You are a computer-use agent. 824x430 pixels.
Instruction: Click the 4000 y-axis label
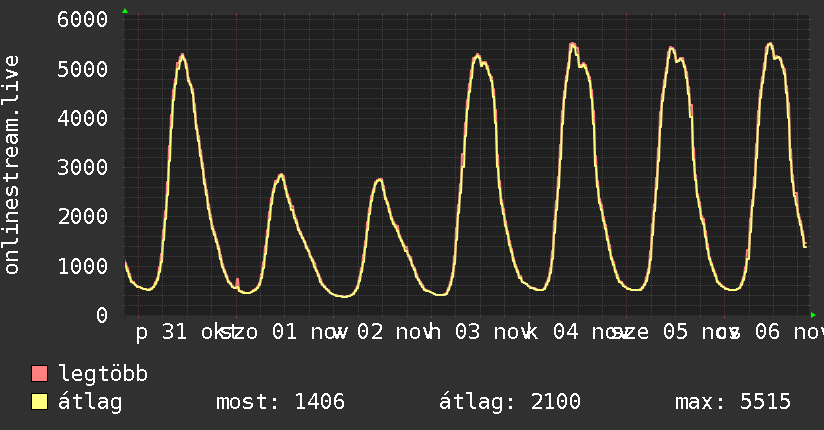click(83, 118)
